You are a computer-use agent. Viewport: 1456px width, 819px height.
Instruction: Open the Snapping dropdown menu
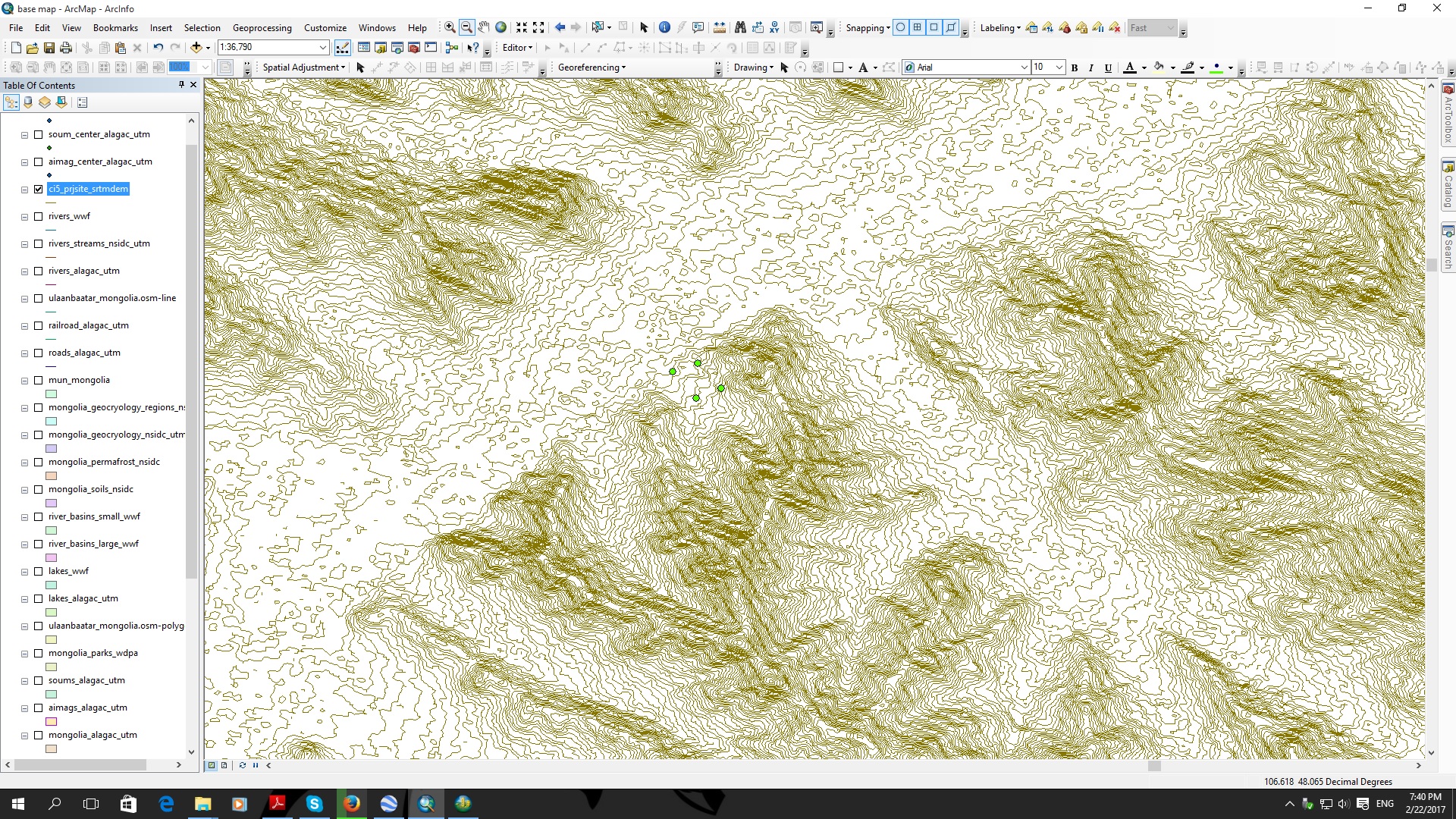click(x=868, y=28)
